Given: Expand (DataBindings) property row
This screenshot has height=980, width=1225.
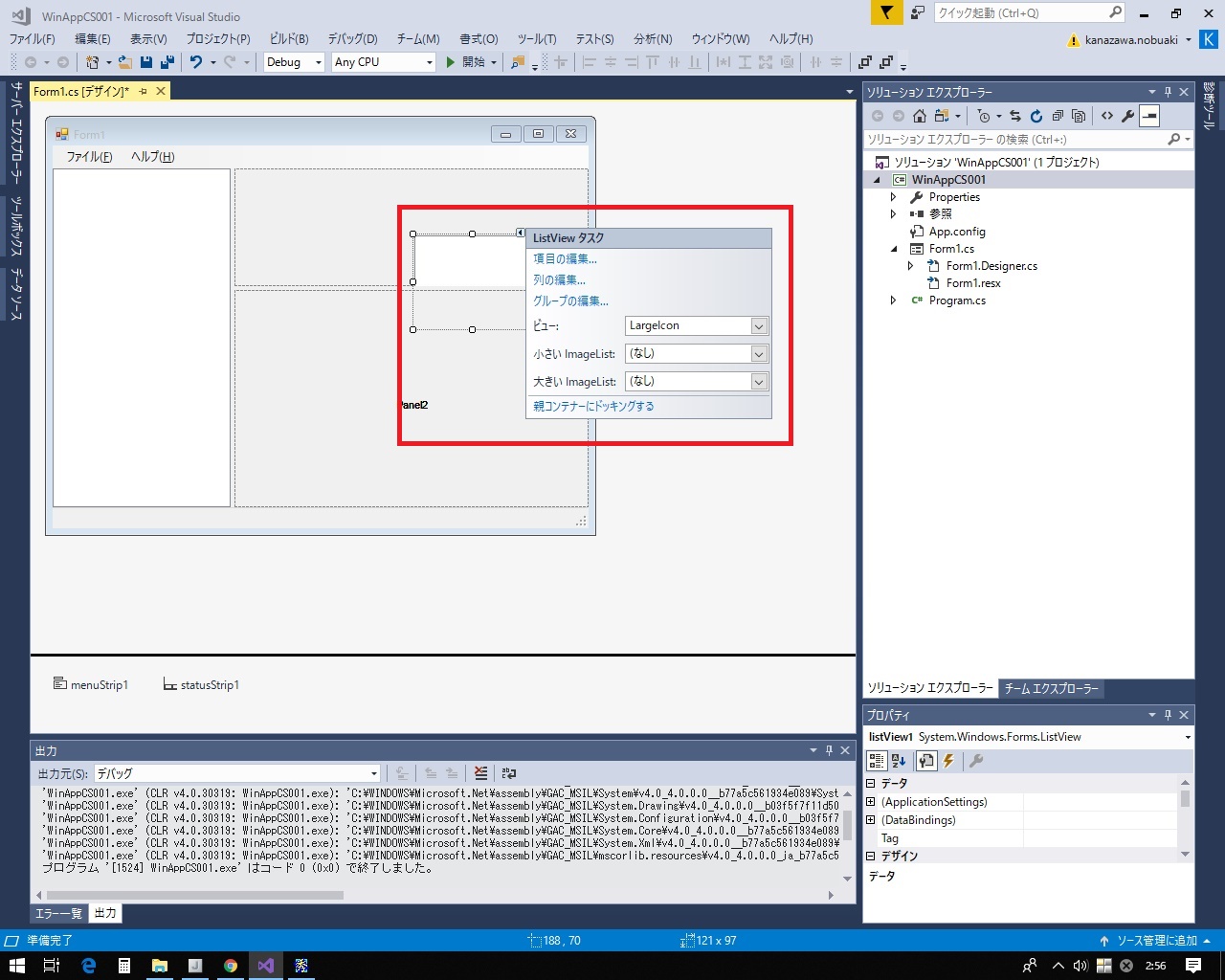Looking at the screenshot, I should point(871,820).
